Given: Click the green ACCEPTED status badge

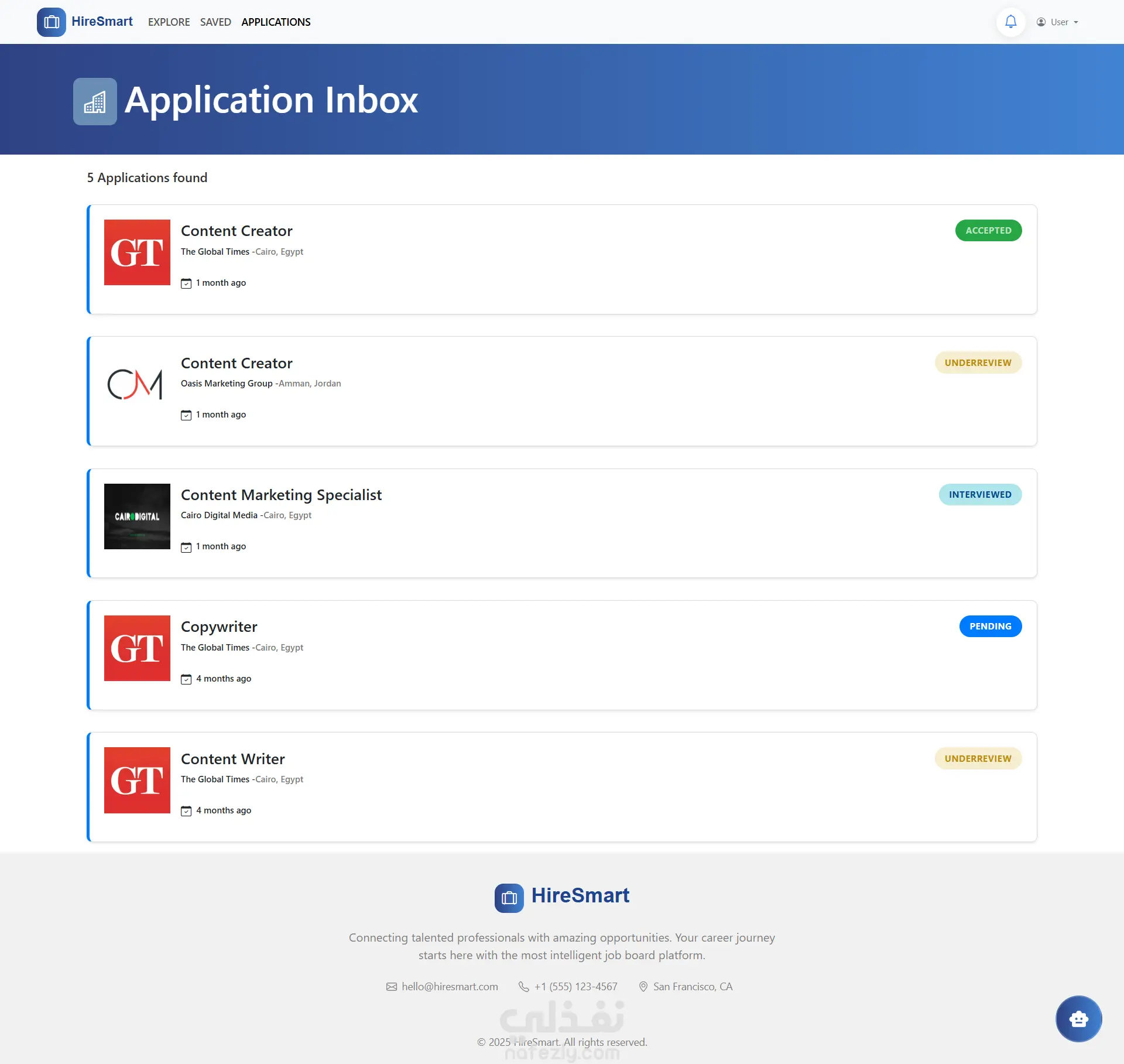Looking at the screenshot, I should pyautogui.click(x=988, y=231).
